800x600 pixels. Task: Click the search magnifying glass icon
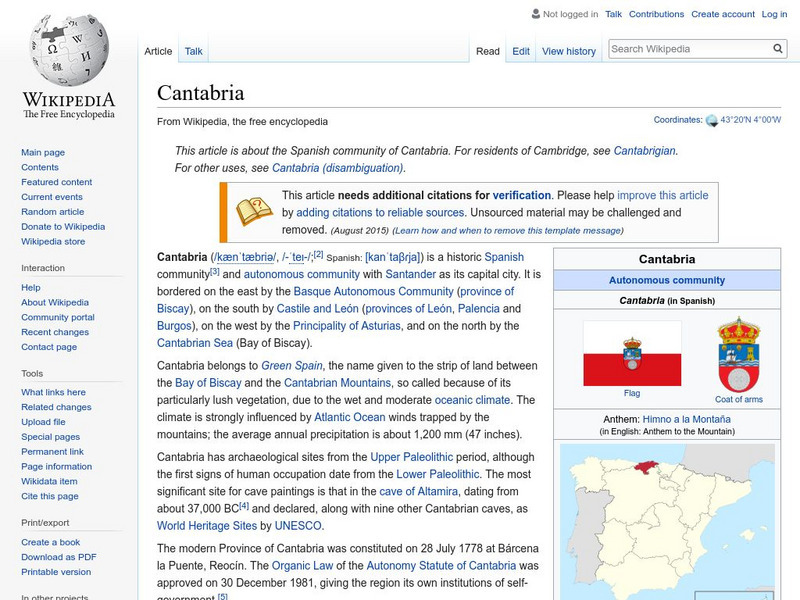(777, 47)
